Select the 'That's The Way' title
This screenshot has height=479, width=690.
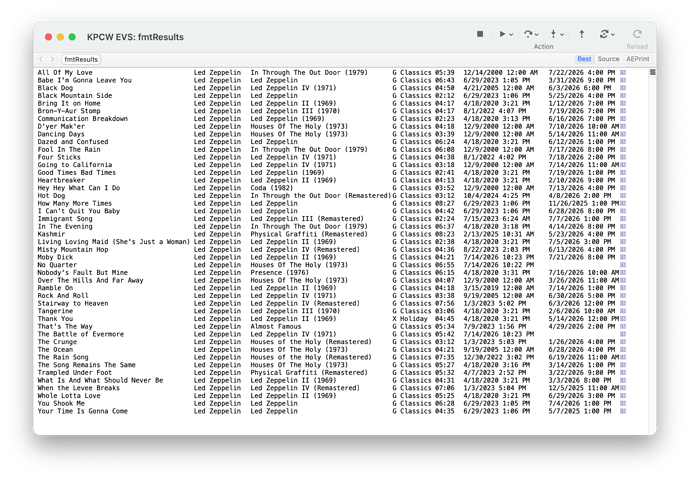[x=65, y=326]
